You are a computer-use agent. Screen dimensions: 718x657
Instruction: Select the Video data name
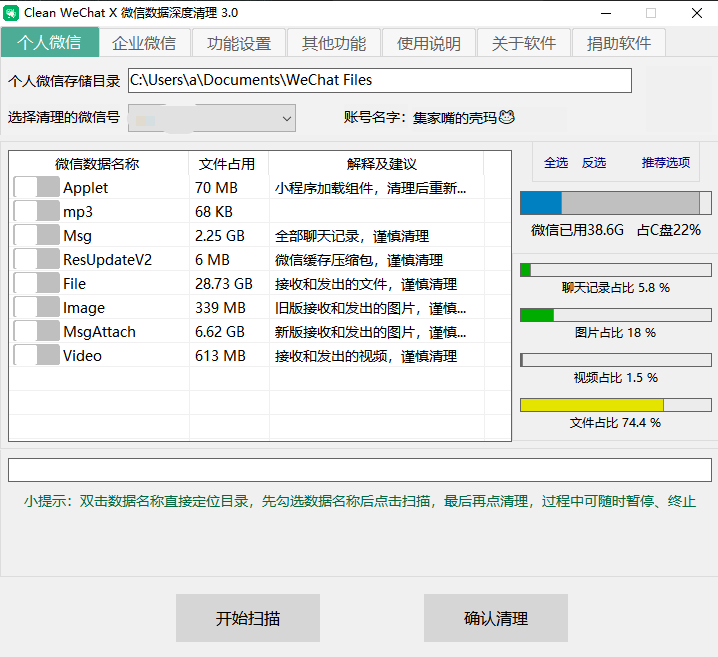(82, 356)
